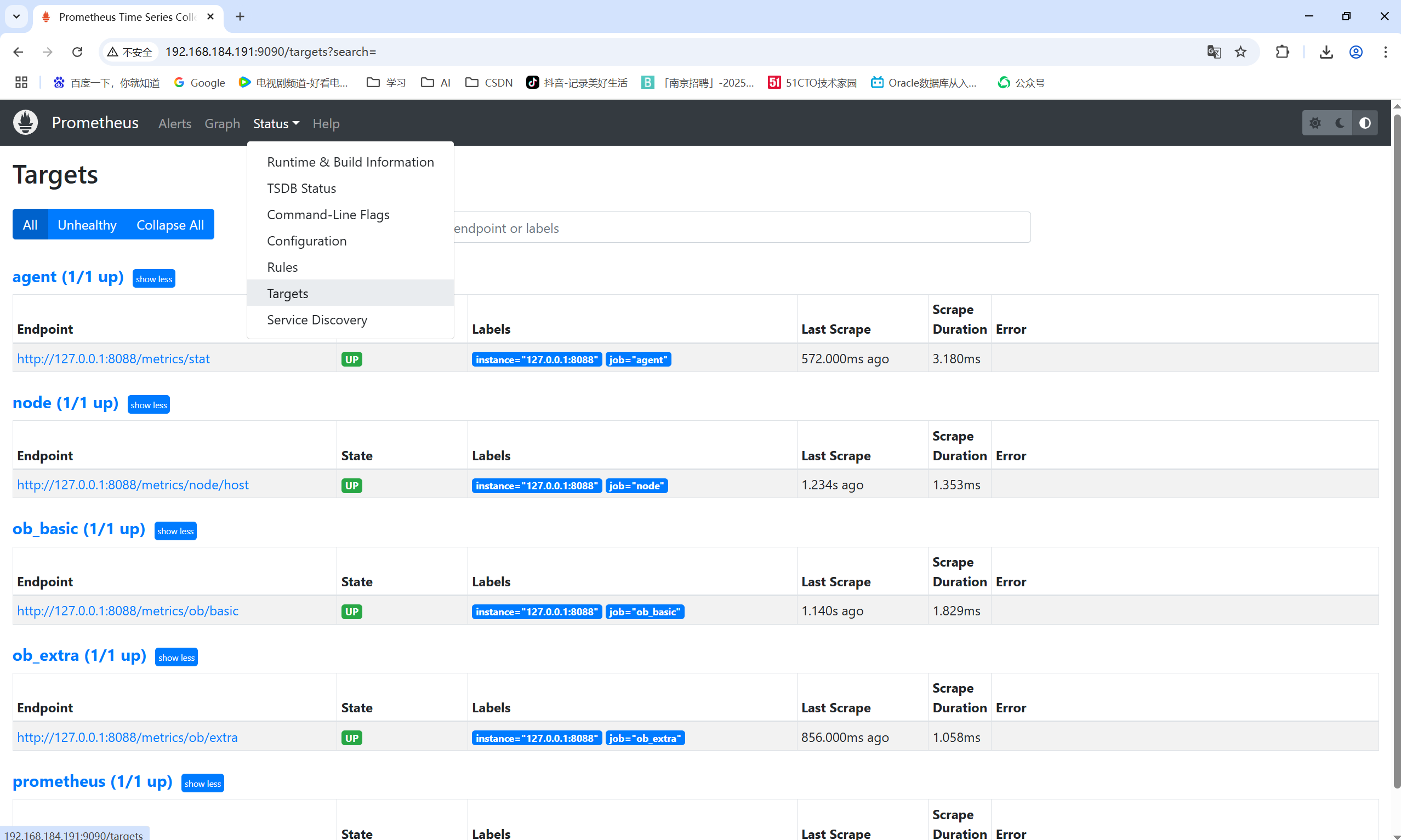Filter to Unhealthy targets
Viewport: 1401px width, 840px height.
tap(87, 224)
